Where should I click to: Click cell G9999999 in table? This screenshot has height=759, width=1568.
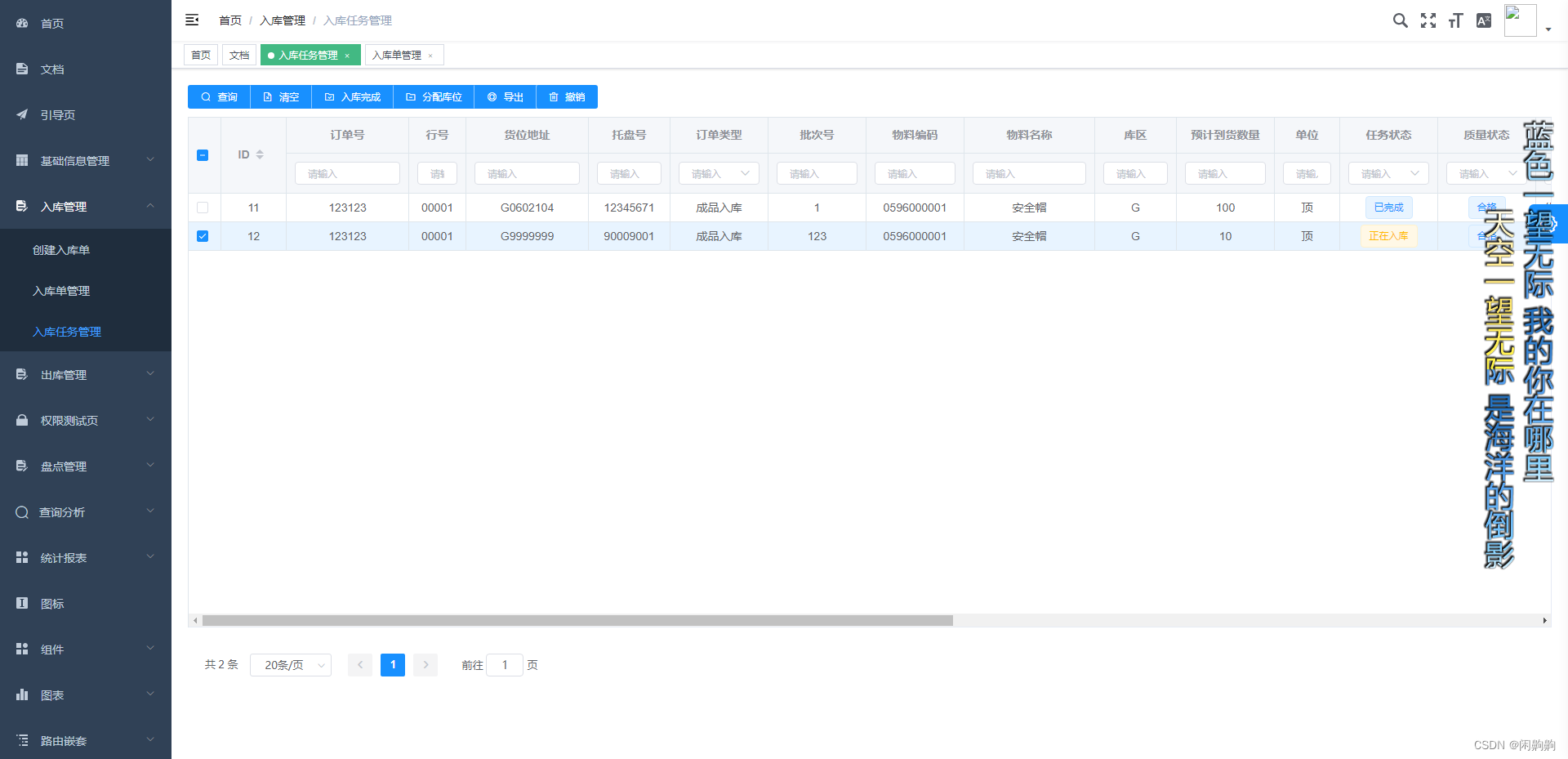527,236
